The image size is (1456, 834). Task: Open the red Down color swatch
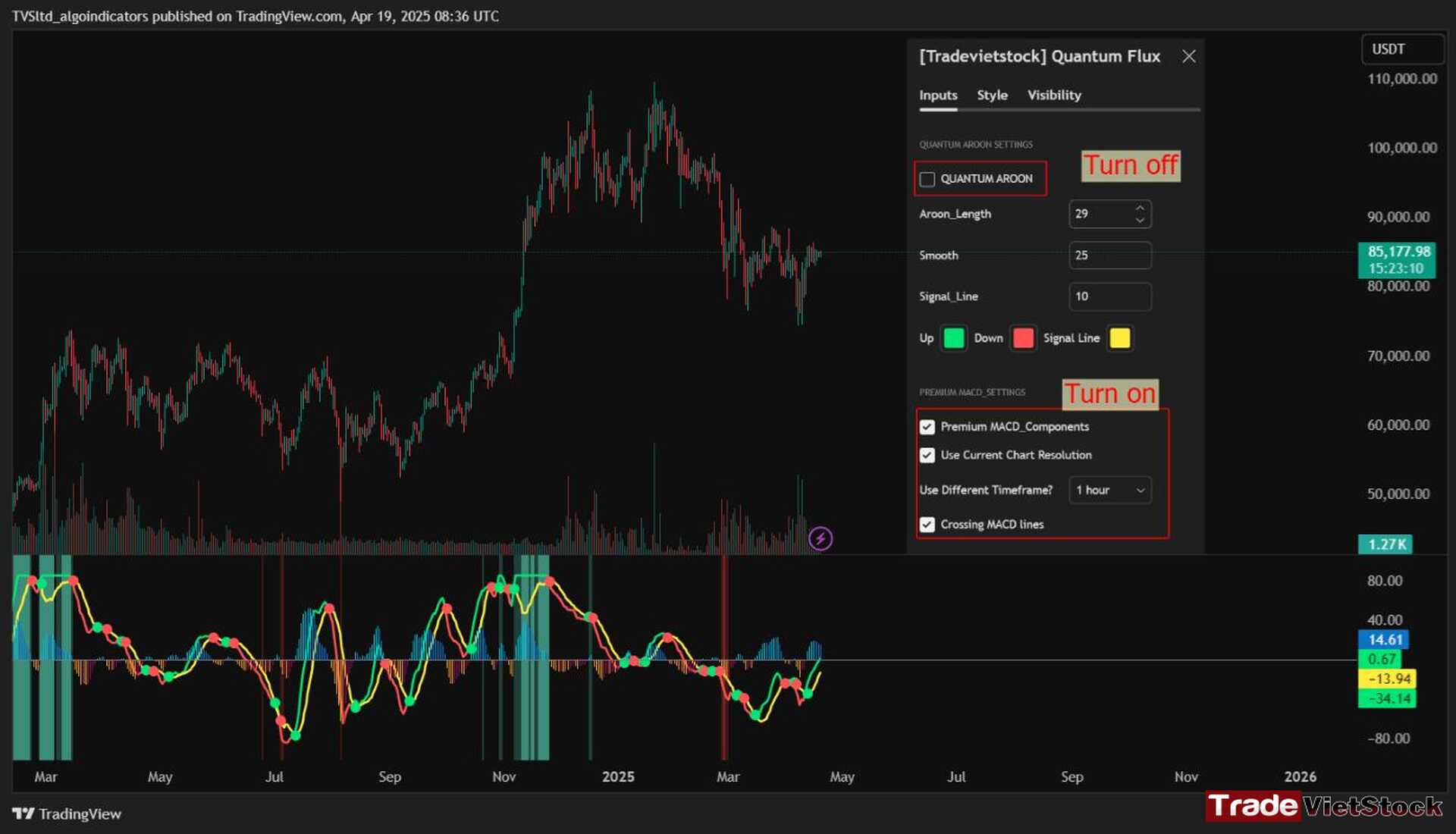1023,338
